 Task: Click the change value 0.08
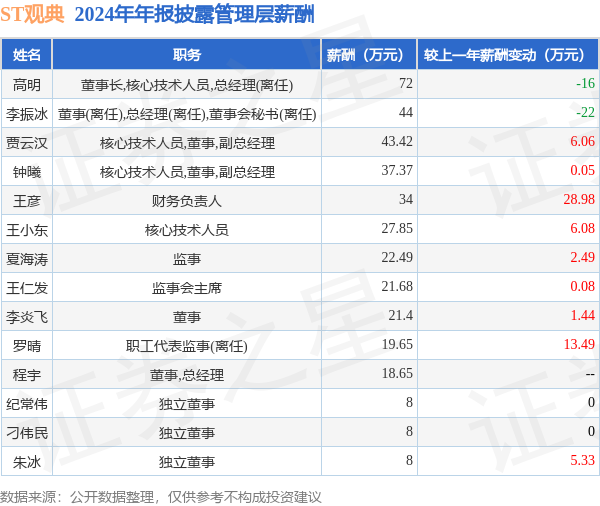[x=582, y=286]
